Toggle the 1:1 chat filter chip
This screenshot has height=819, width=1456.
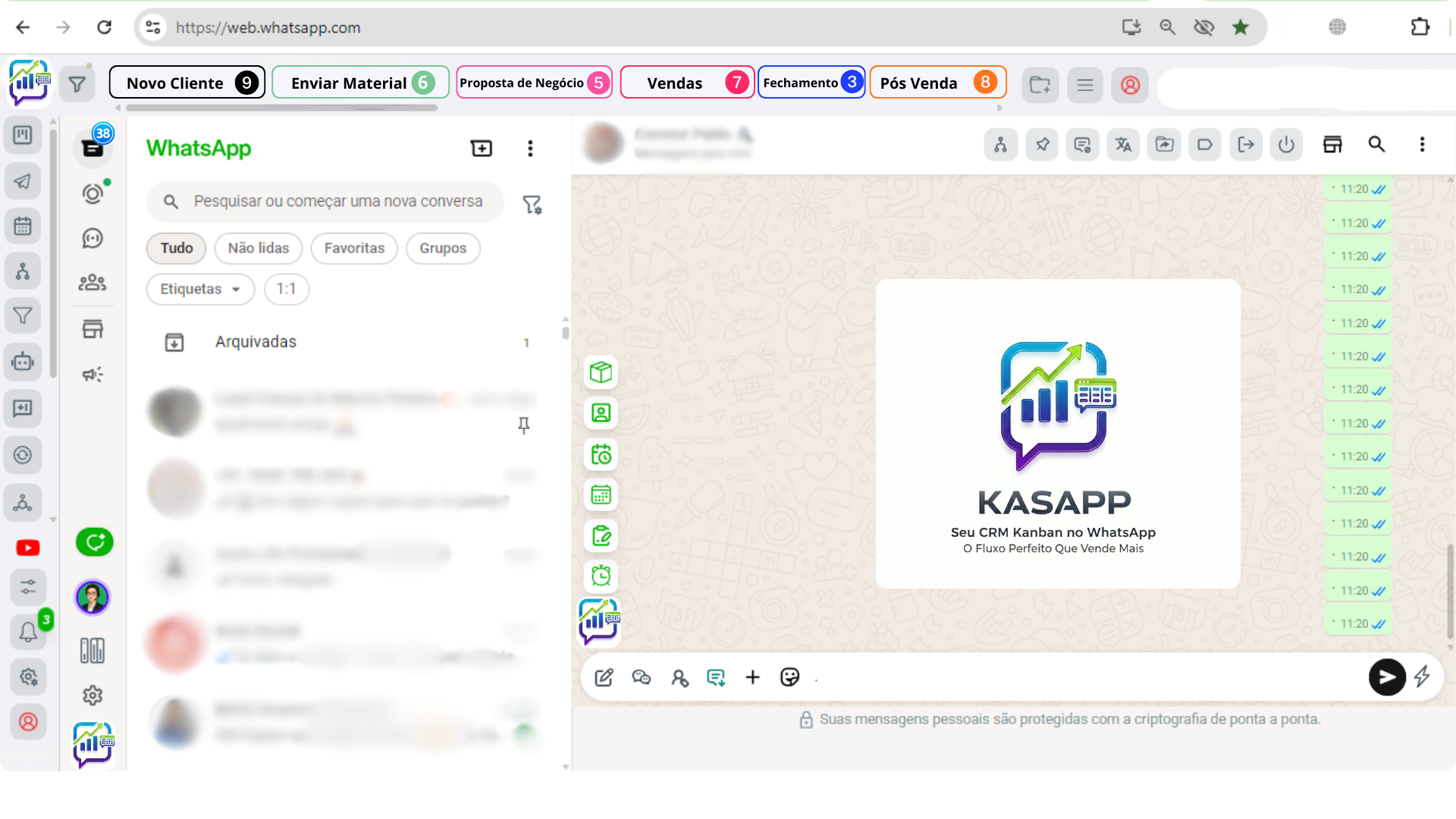coord(286,289)
